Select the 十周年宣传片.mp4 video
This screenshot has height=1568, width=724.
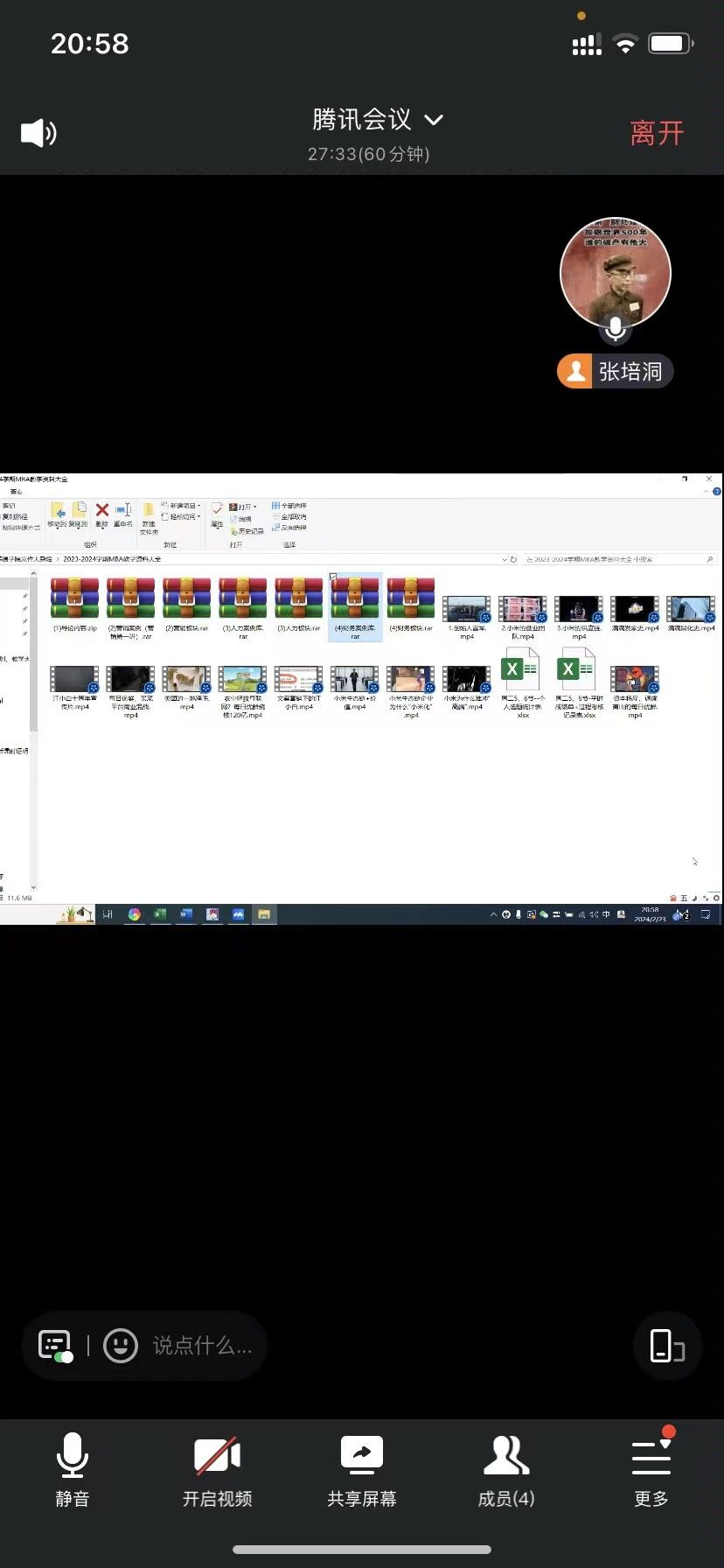(x=74, y=688)
